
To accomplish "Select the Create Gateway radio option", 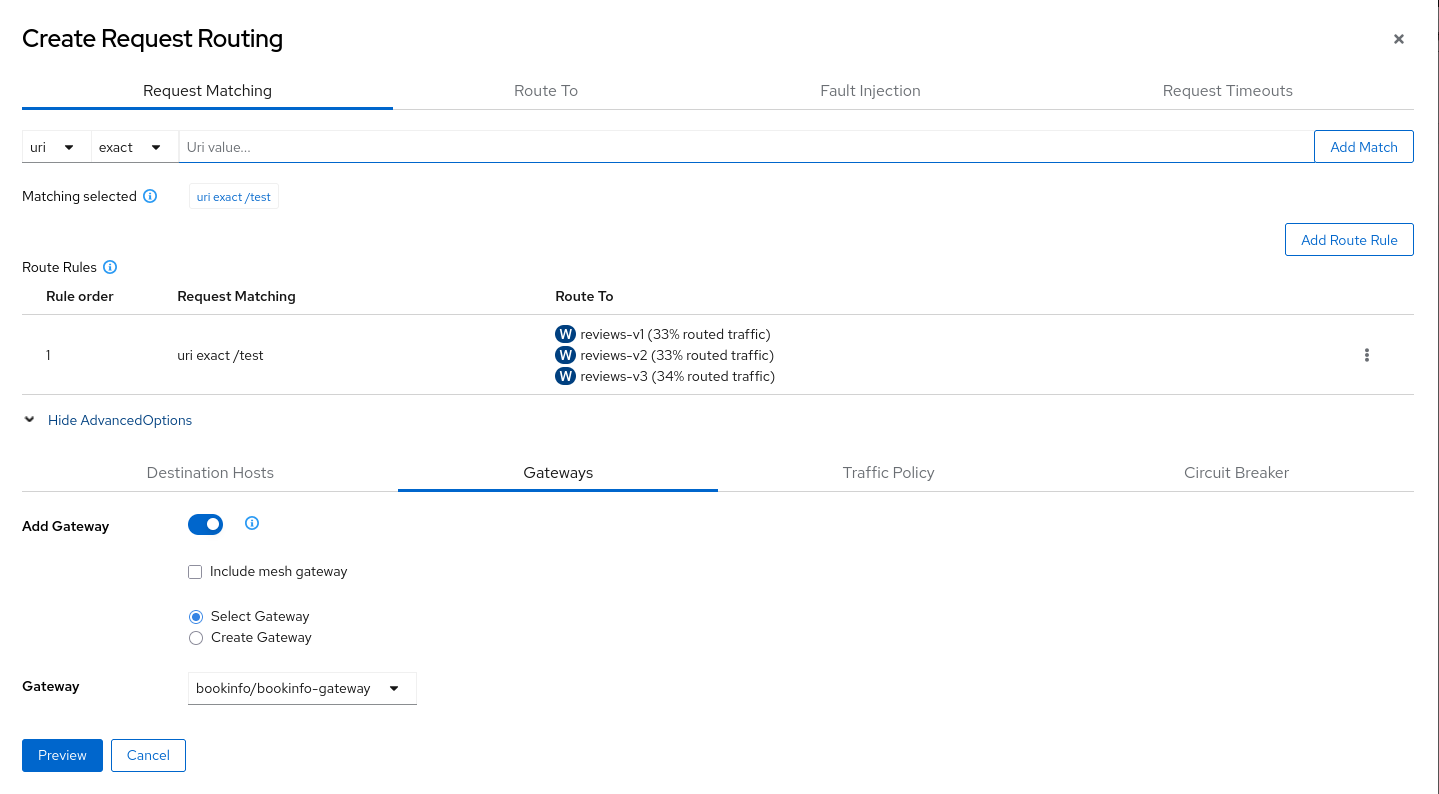I will 196,638.
